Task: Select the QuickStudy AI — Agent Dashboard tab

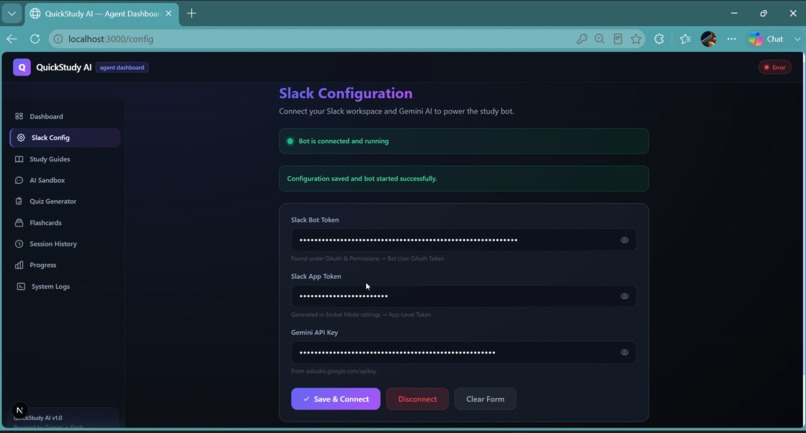Action: pos(102,14)
